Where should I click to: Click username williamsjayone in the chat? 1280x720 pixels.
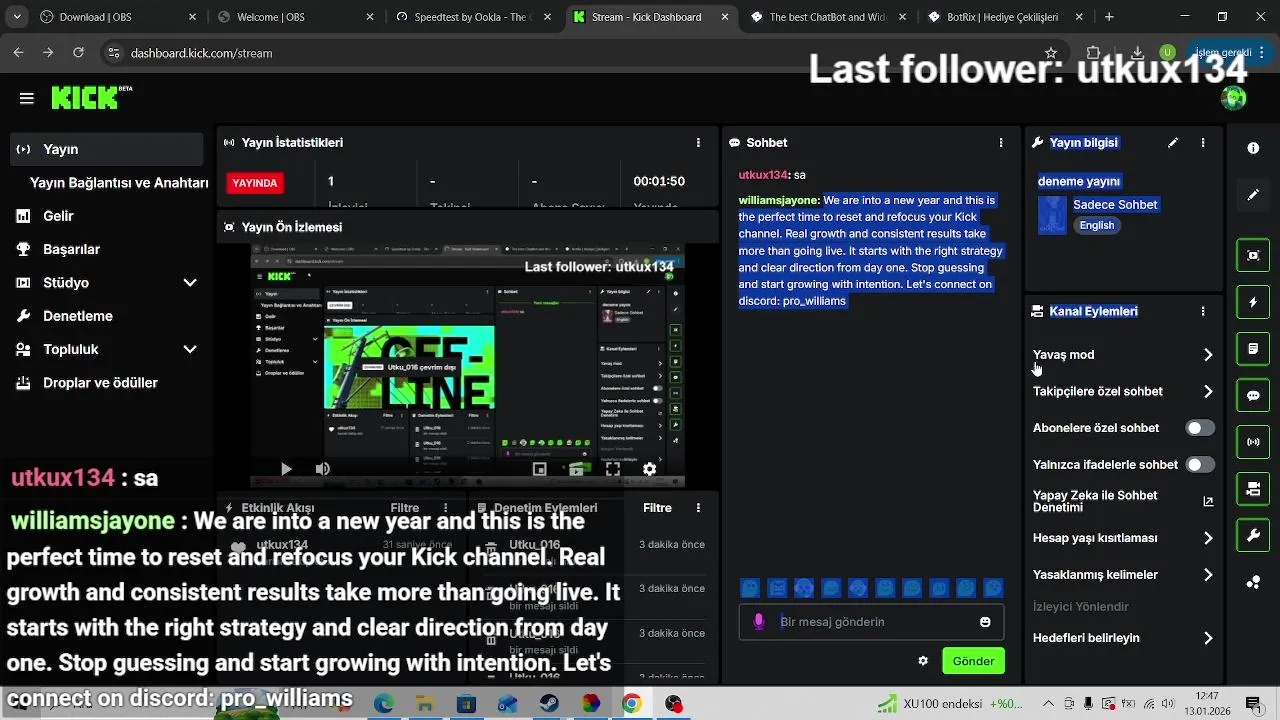point(779,200)
